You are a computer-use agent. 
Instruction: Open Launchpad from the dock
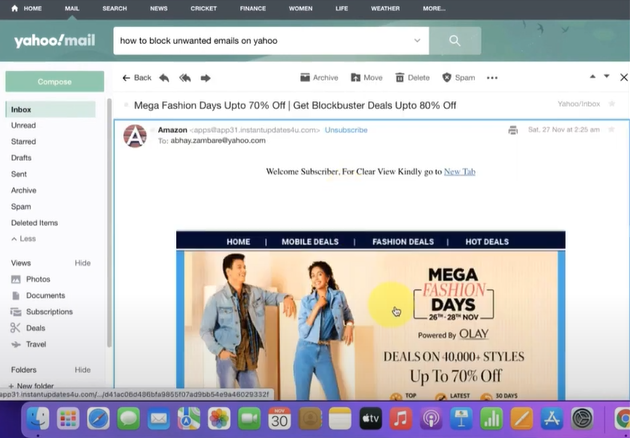pos(68,419)
